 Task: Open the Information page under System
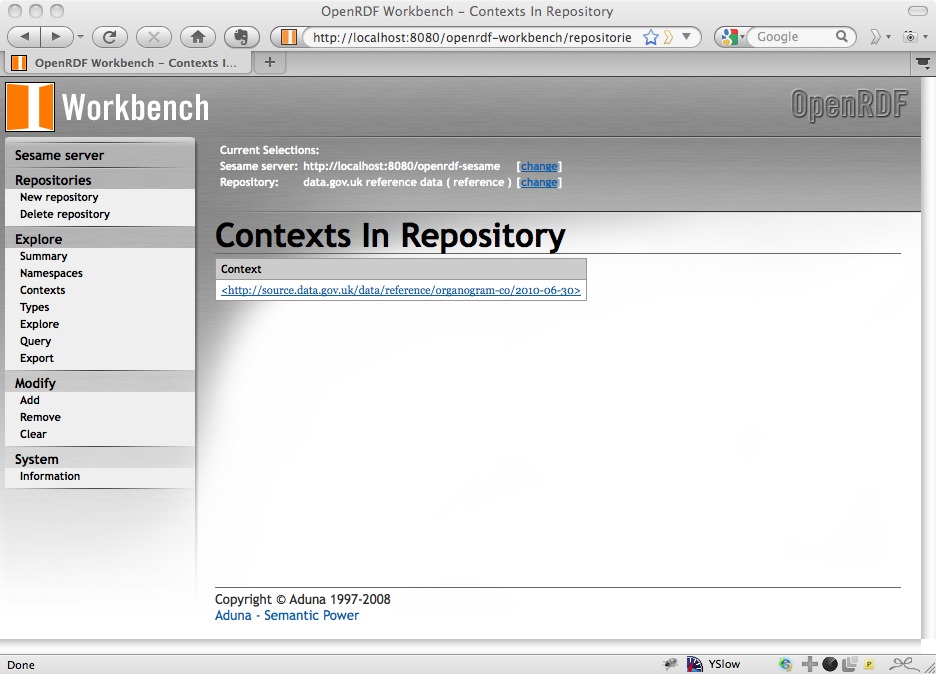(x=50, y=476)
